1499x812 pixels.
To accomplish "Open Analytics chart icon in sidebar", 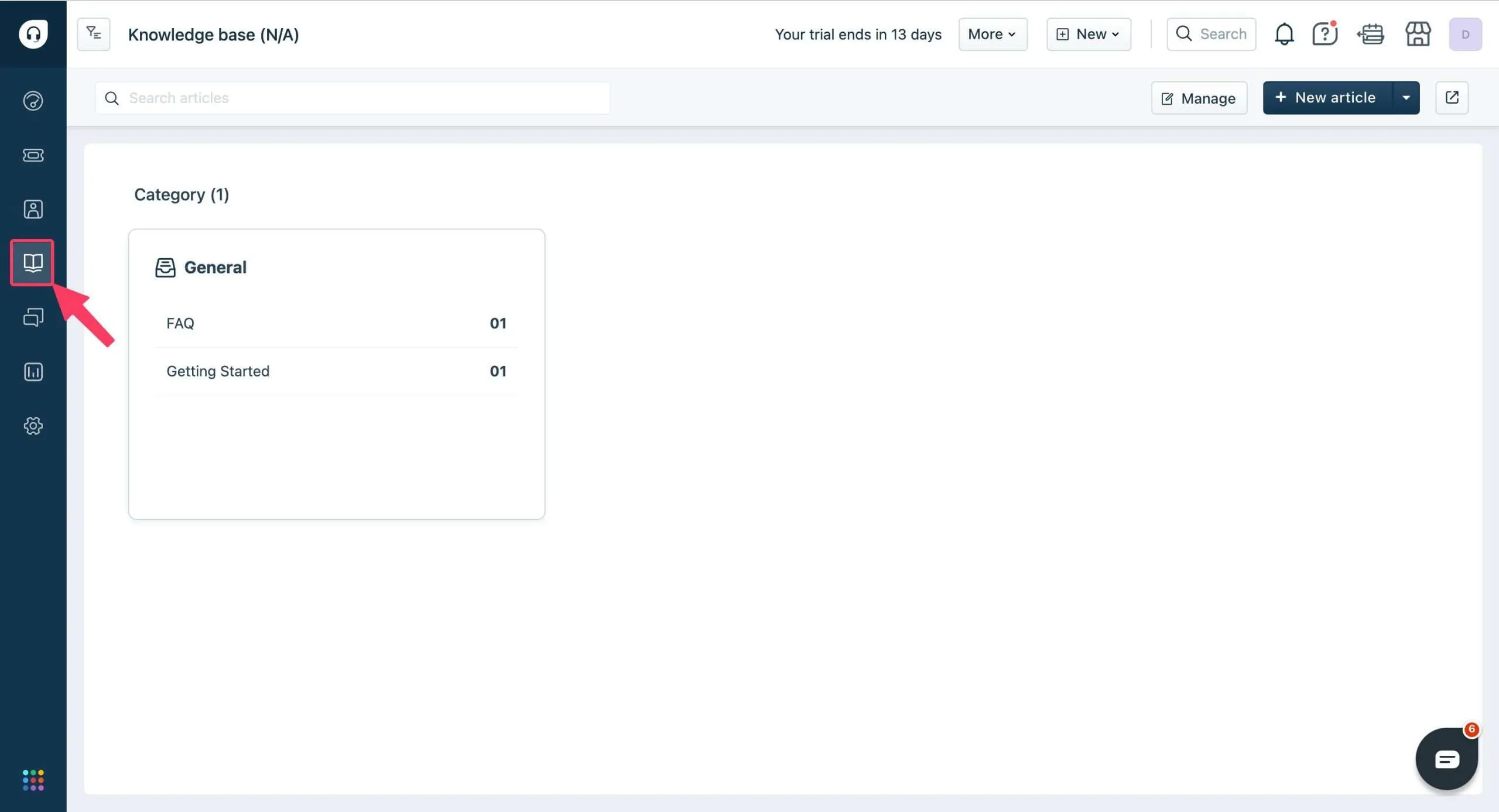I will click(33, 372).
